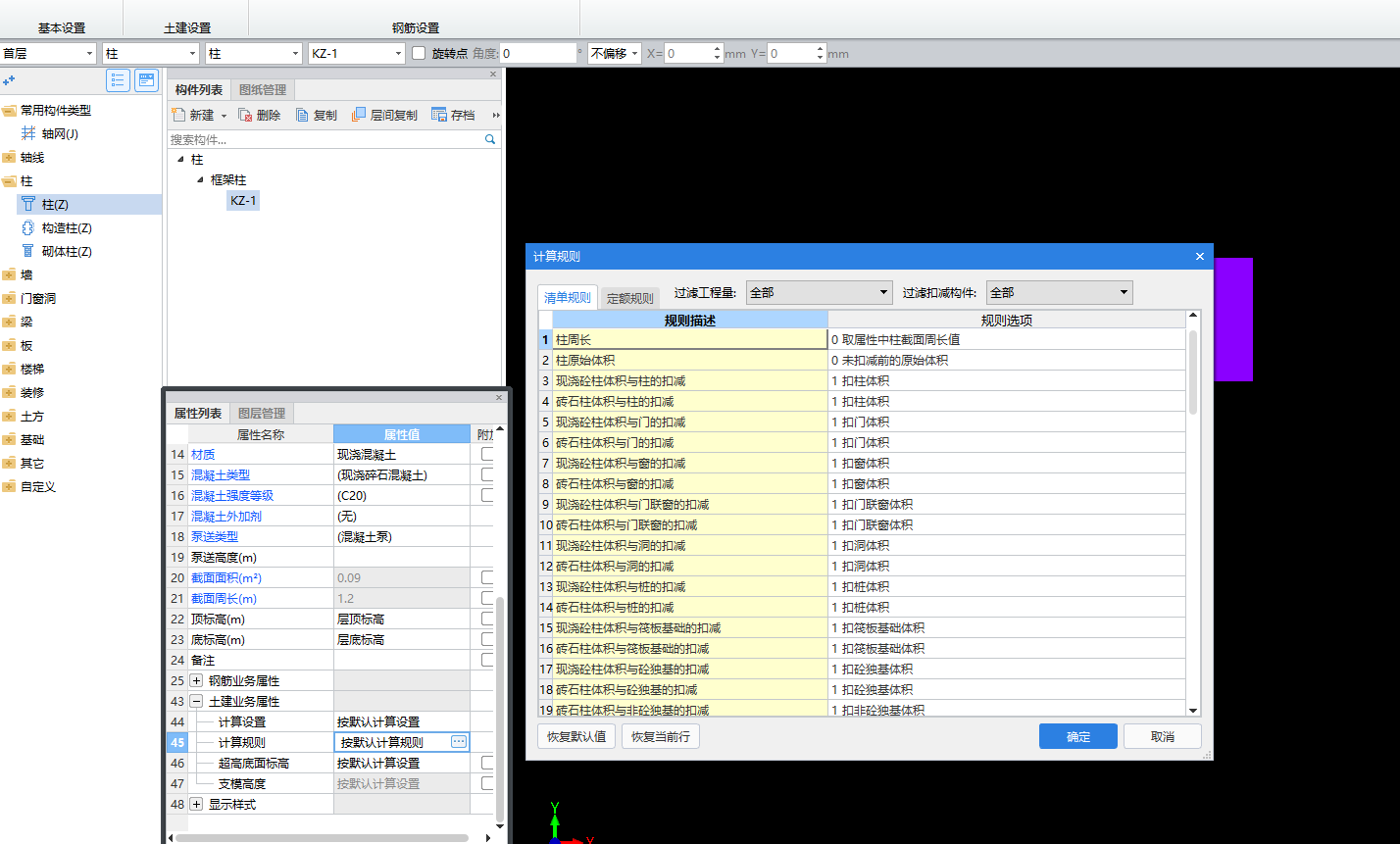The width and height of the screenshot is (1400, 844).
Task: Click the 恢复默认值 button
Action: point(576,736)
